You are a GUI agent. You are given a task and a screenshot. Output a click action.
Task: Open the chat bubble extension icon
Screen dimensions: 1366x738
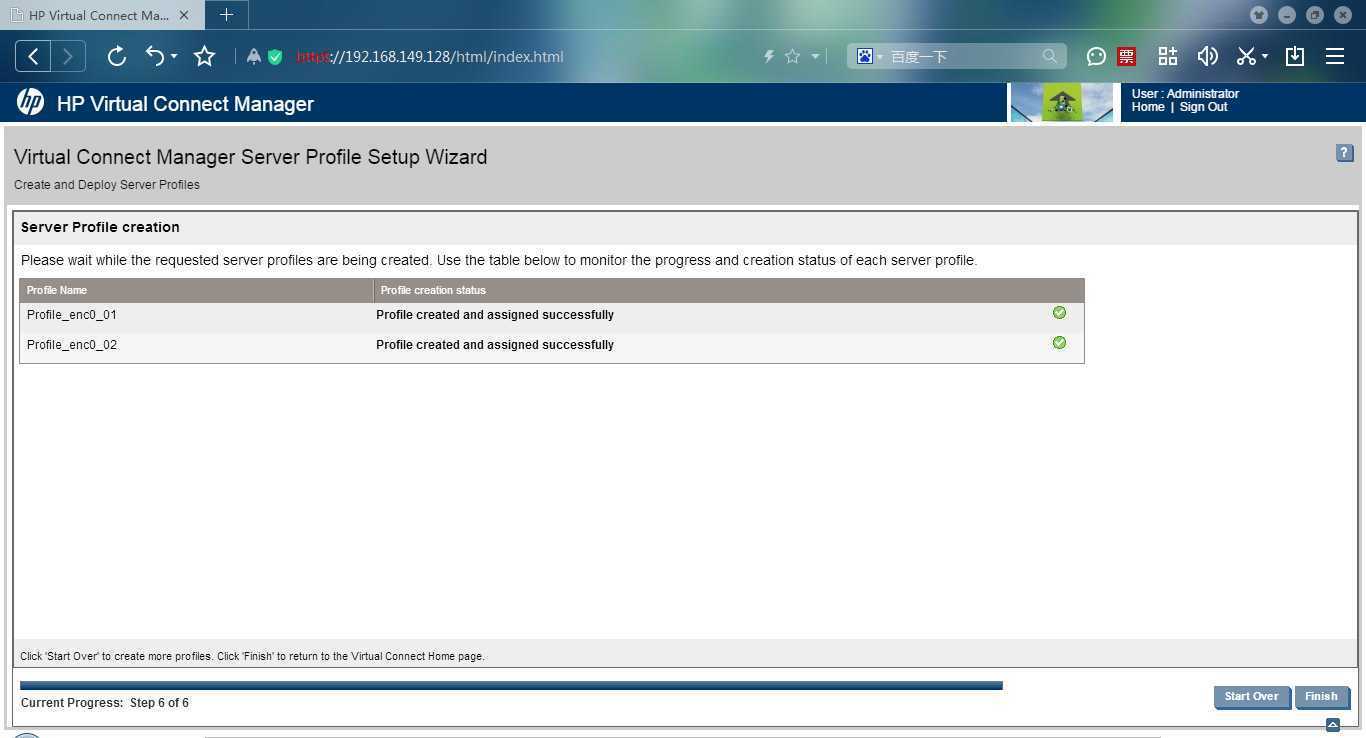point(1096,56)
